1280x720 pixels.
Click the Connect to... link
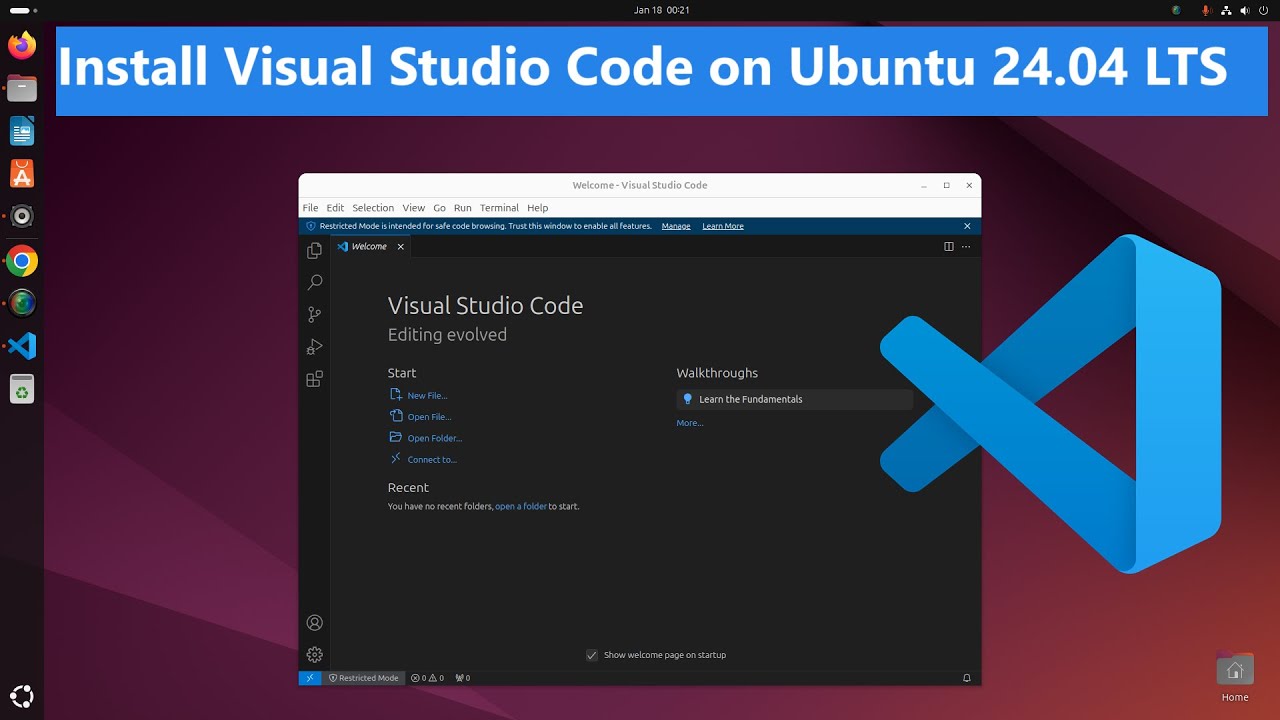point(432,460)
